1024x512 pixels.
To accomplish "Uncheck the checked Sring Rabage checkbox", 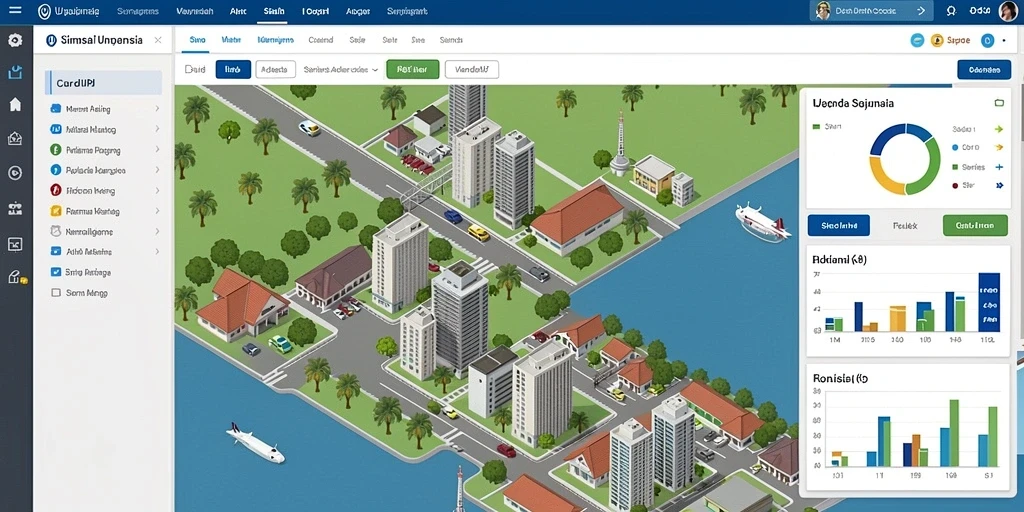I will [56, 272].
